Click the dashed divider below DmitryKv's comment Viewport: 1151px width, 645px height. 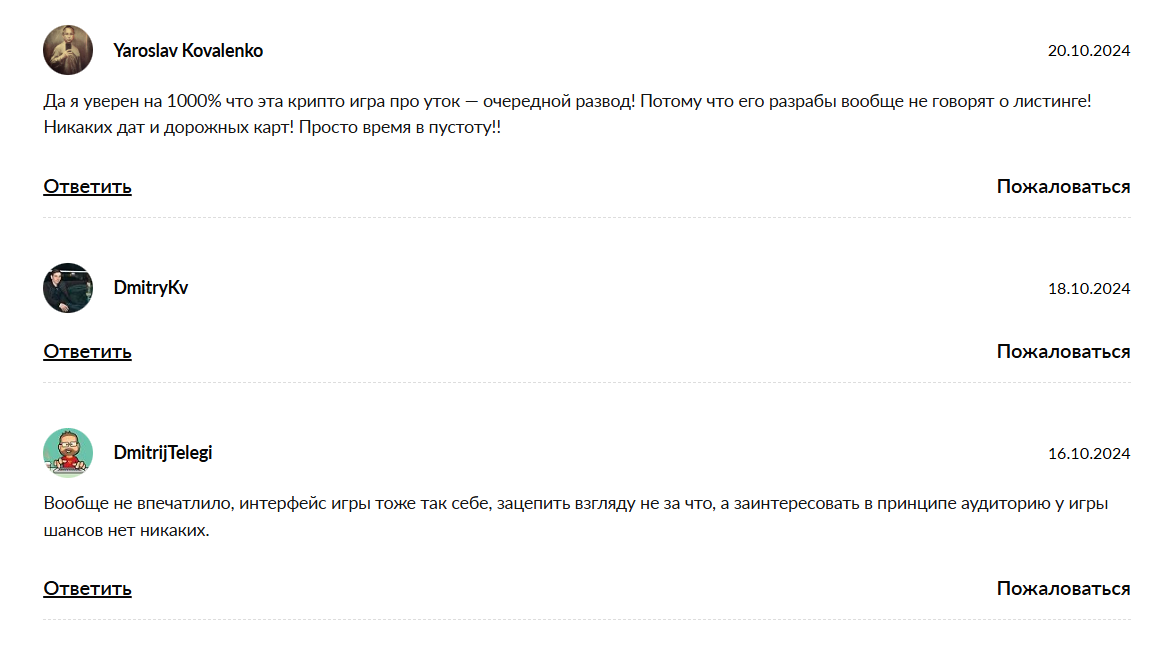pyautogui.click(x=587, y=383)
